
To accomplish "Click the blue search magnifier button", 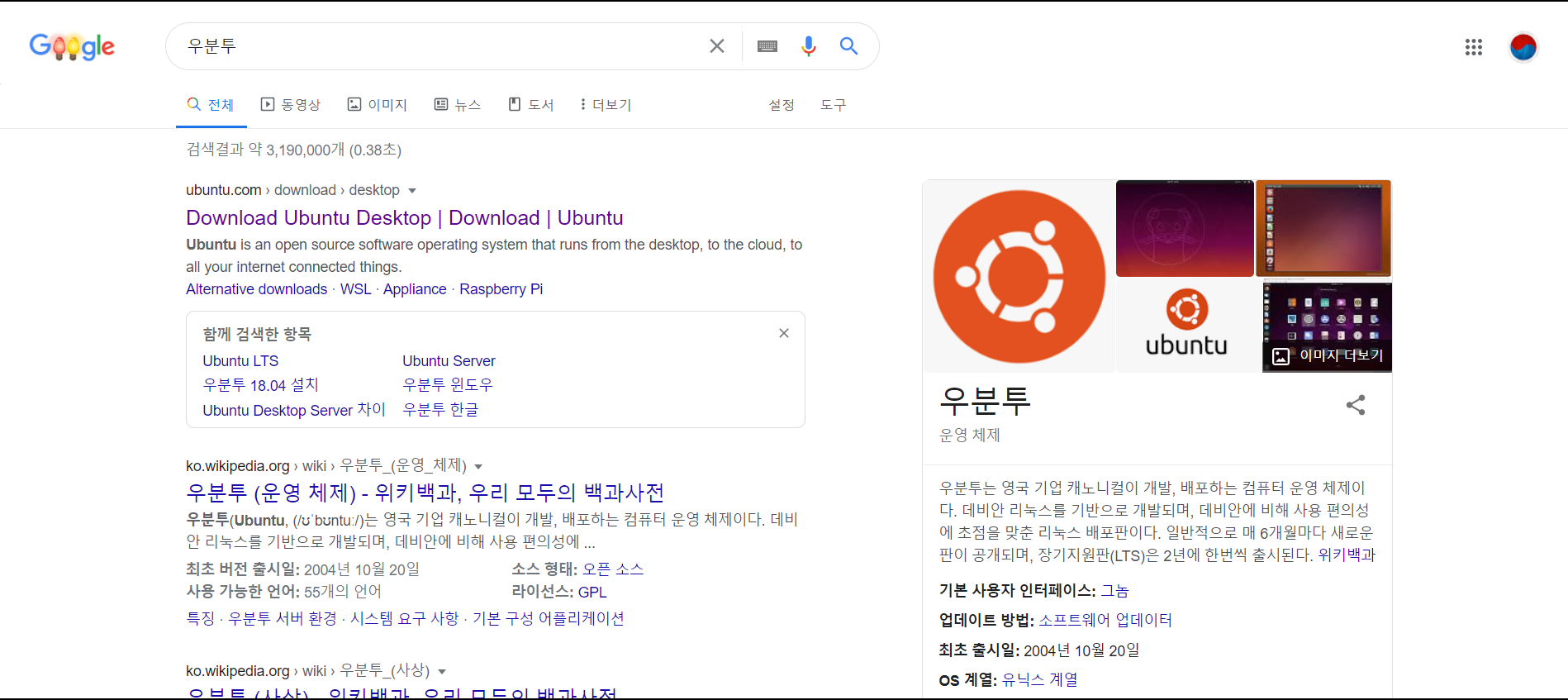I will (x=848, y=46).
